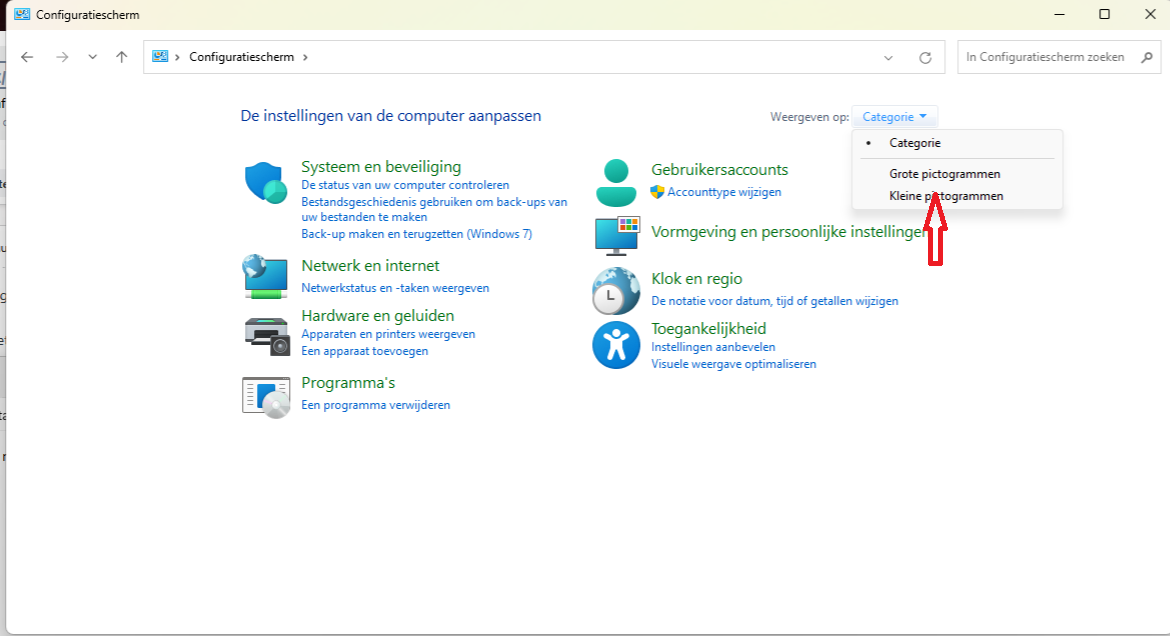Click the Gebruikersaccounts person icon
The width and height of the screenshot is (1170, 636).
[616, 182]
